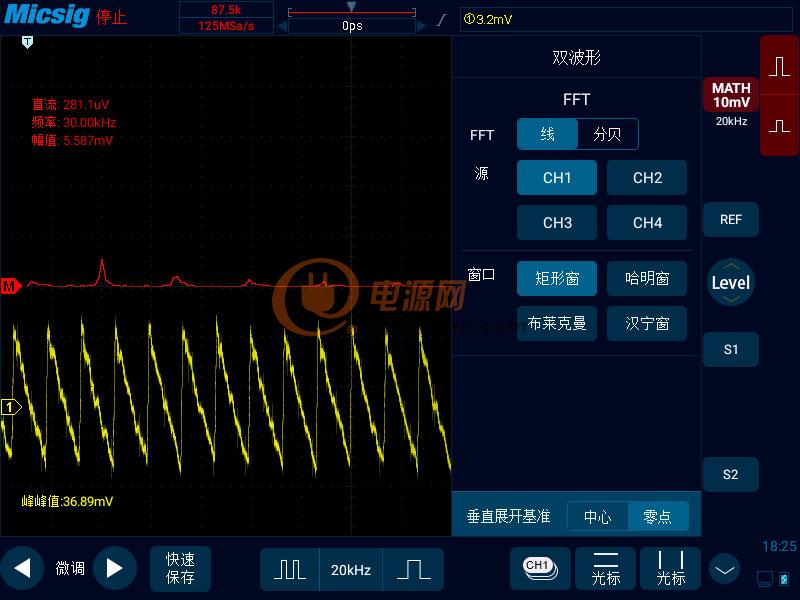Switch FFT scale to 分贝 (decibel)

coord(607,134)
